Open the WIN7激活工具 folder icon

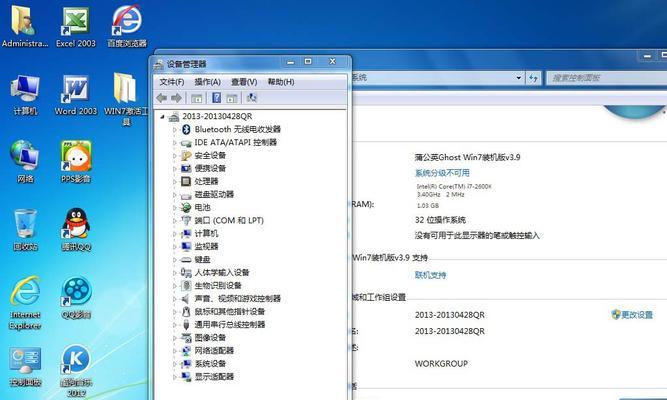[x=126, y=99]
